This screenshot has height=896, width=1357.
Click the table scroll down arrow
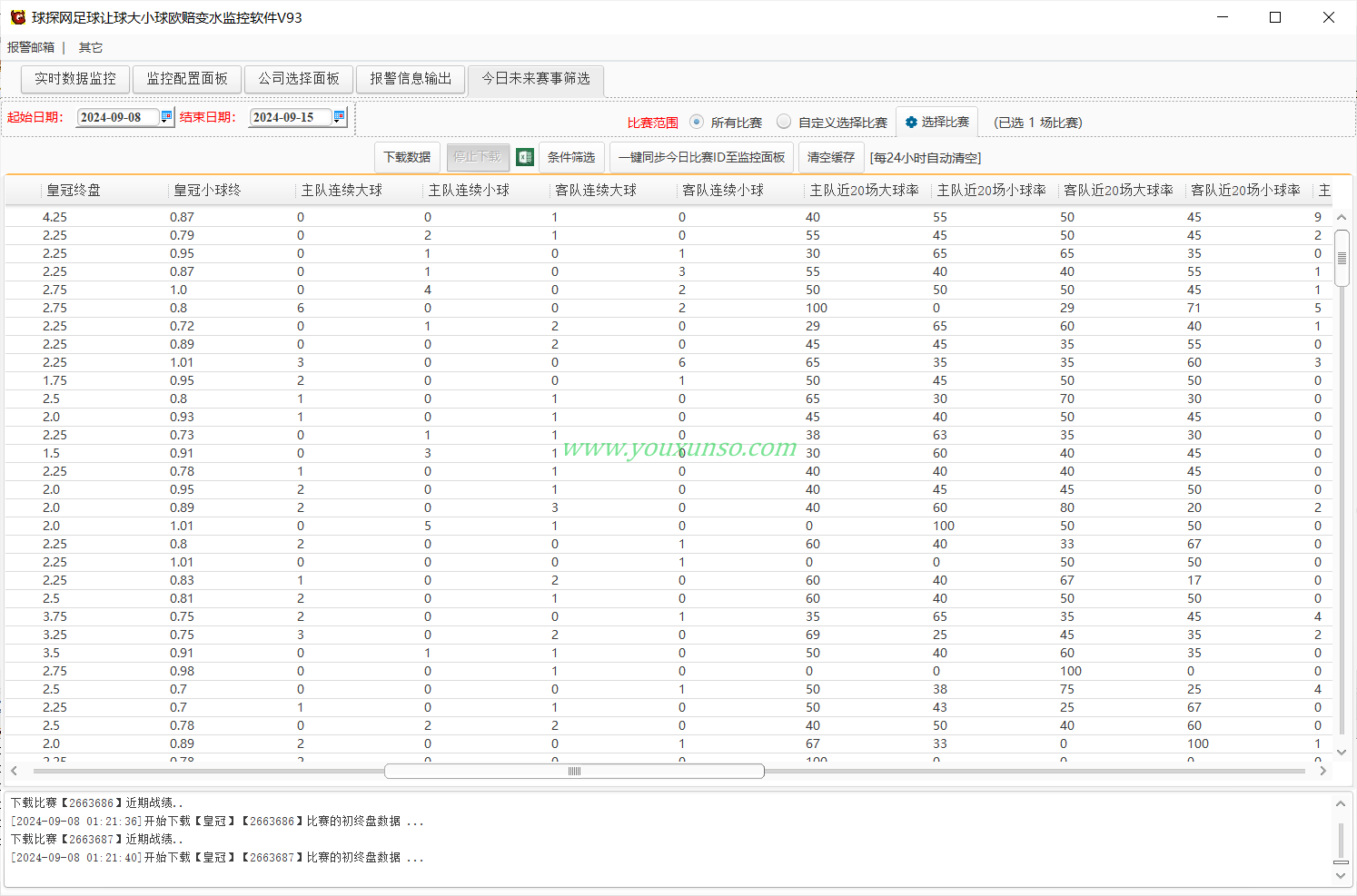click(x=1342, y=752)
